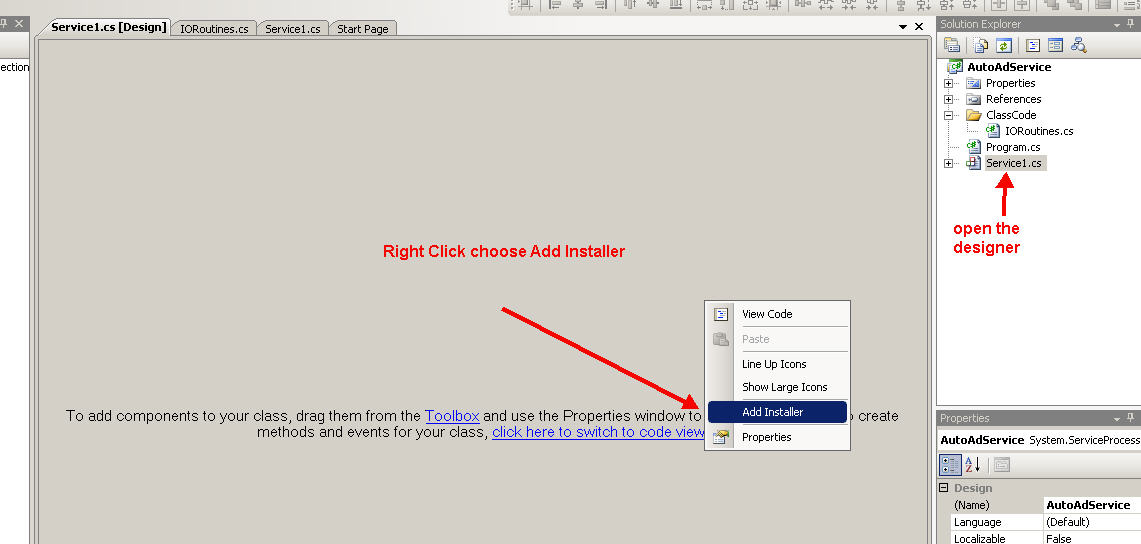Expand the Properties folder node
Image resolution: width=1141 pixels, height=544 pixels.
click(x=948, y=83)
